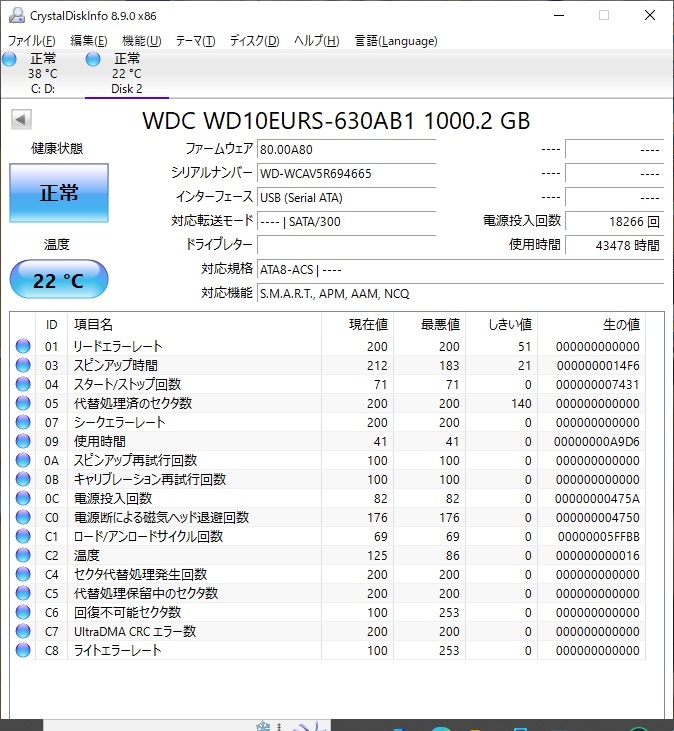Click the empty drive letter field

[346, 245]
